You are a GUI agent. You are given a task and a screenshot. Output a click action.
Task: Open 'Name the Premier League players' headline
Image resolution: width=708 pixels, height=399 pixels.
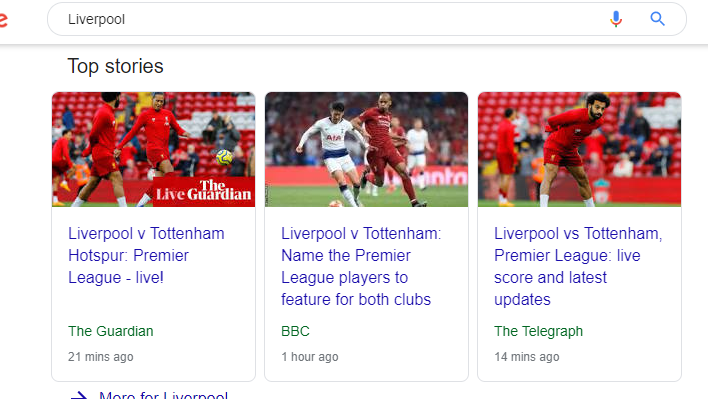[361, 266]
